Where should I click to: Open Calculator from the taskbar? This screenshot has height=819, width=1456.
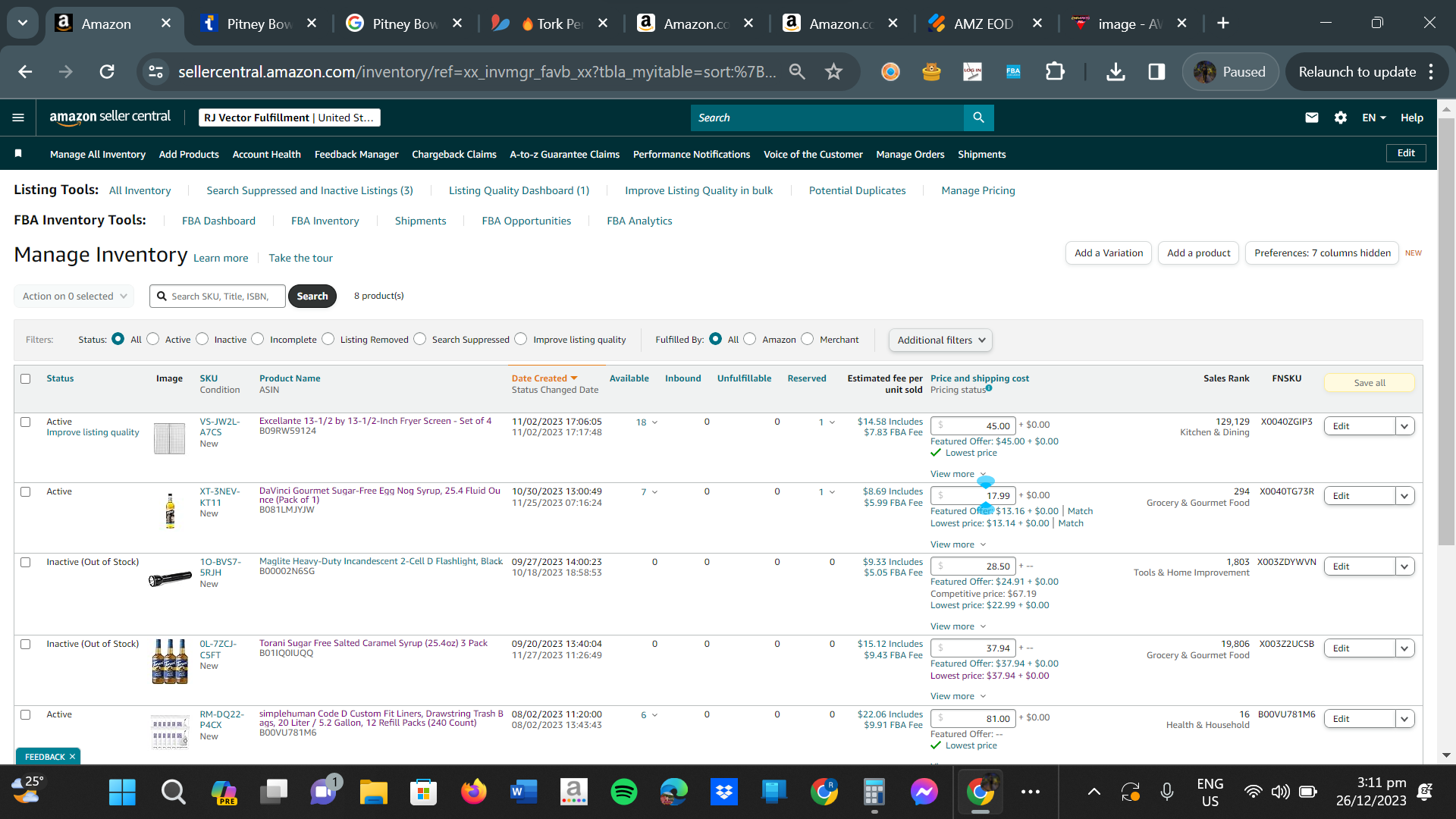[874, 792]
